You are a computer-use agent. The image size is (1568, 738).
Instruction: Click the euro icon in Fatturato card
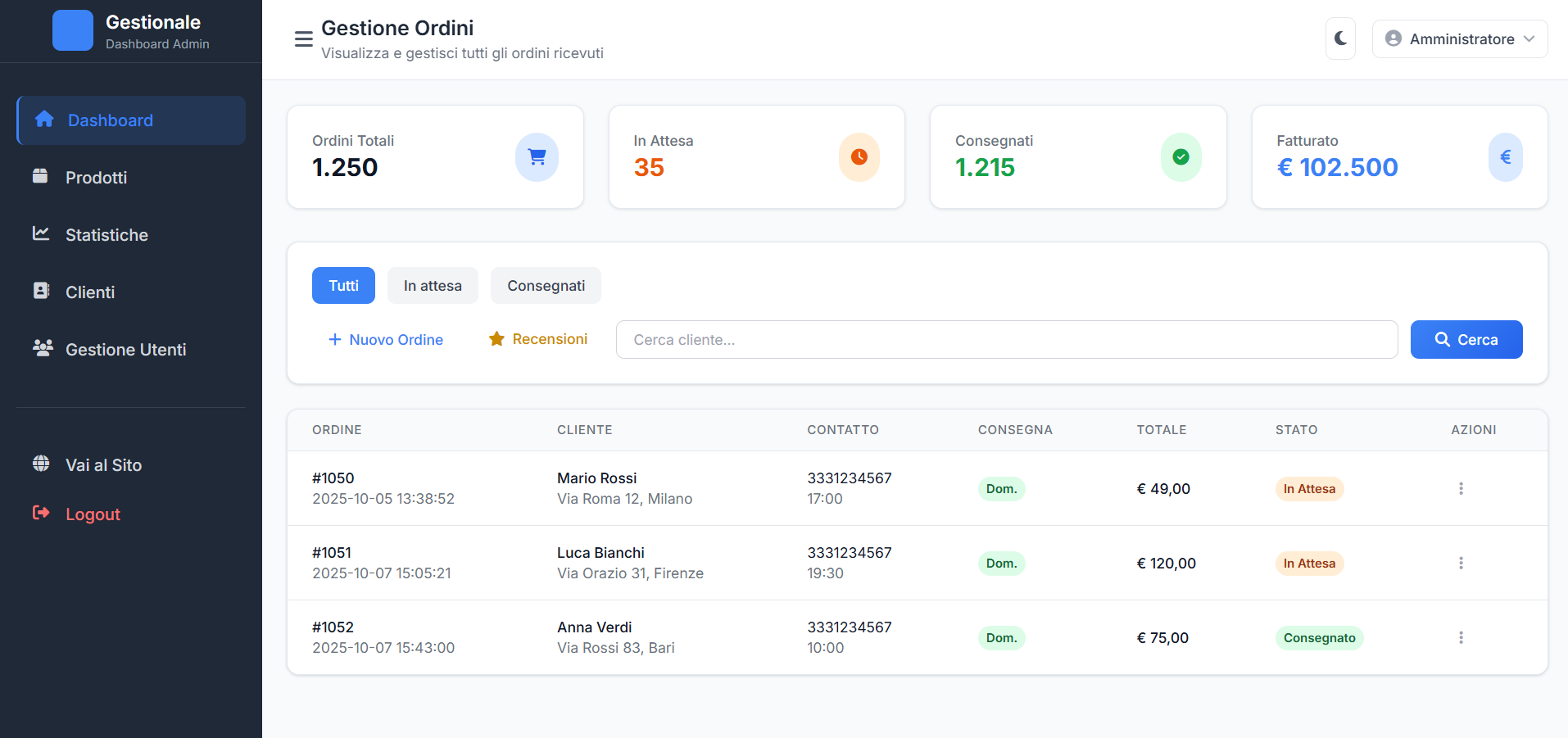(1505, 156)
